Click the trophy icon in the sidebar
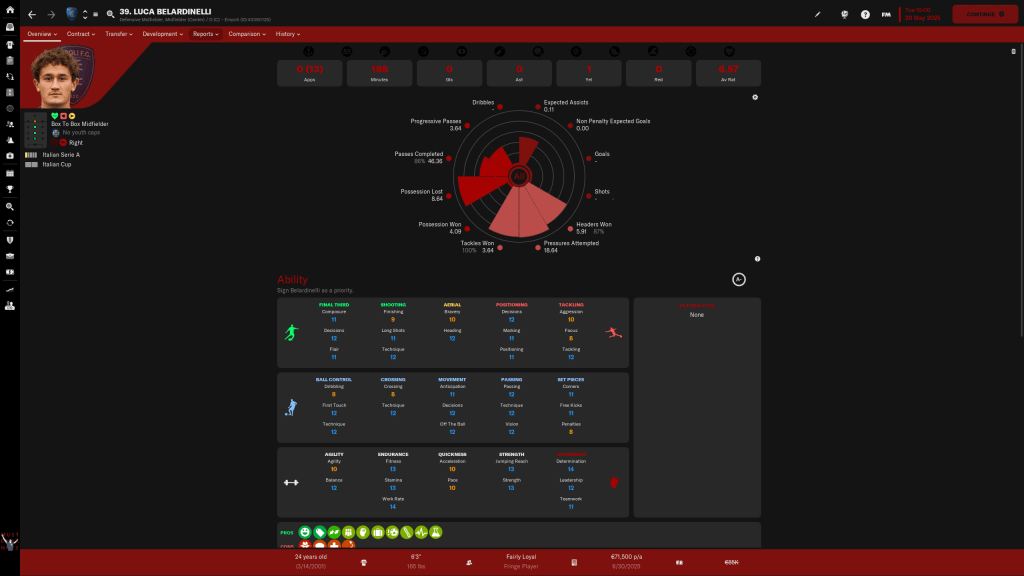The image size is (1024, 576). click(9, 188)
